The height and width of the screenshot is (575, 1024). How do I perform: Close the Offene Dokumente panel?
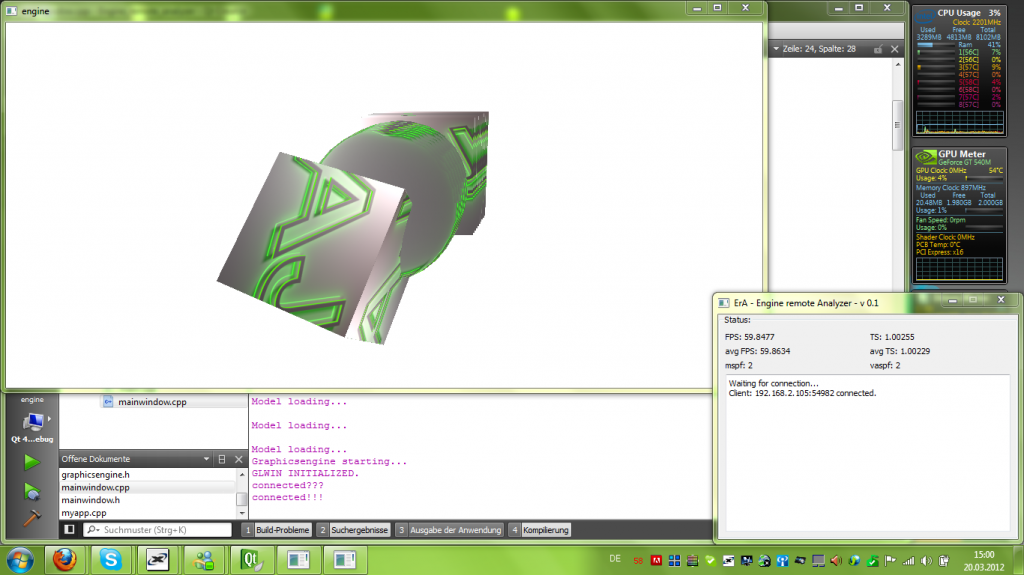[x=238, y=459]
